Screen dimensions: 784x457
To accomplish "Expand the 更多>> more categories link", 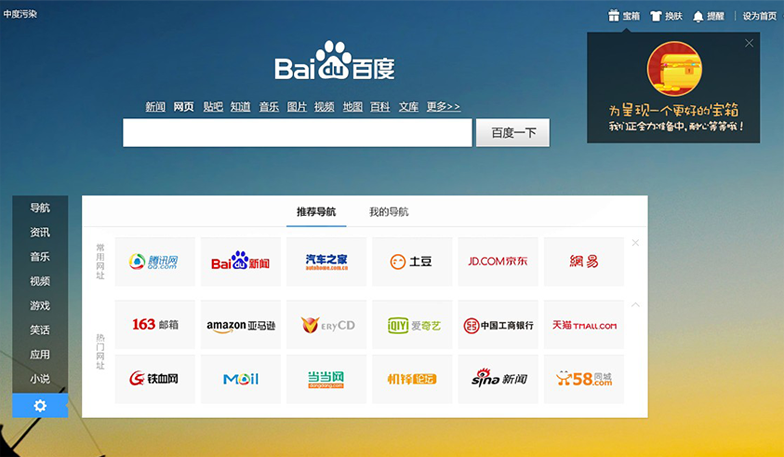I will (443, 107).
